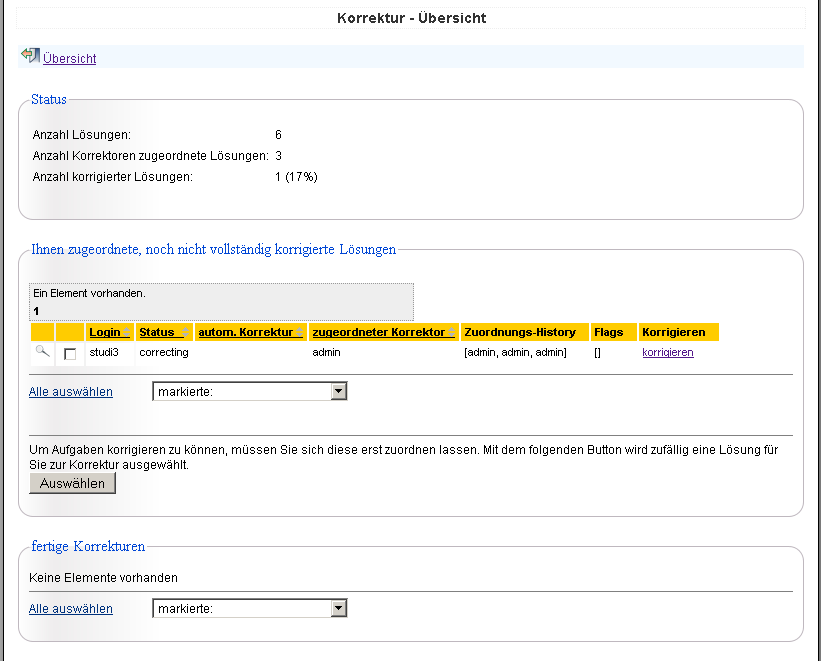821x661 pixels.
Task: Open markierte dropdown in fertige Korrekturen section
Action: 250,608
